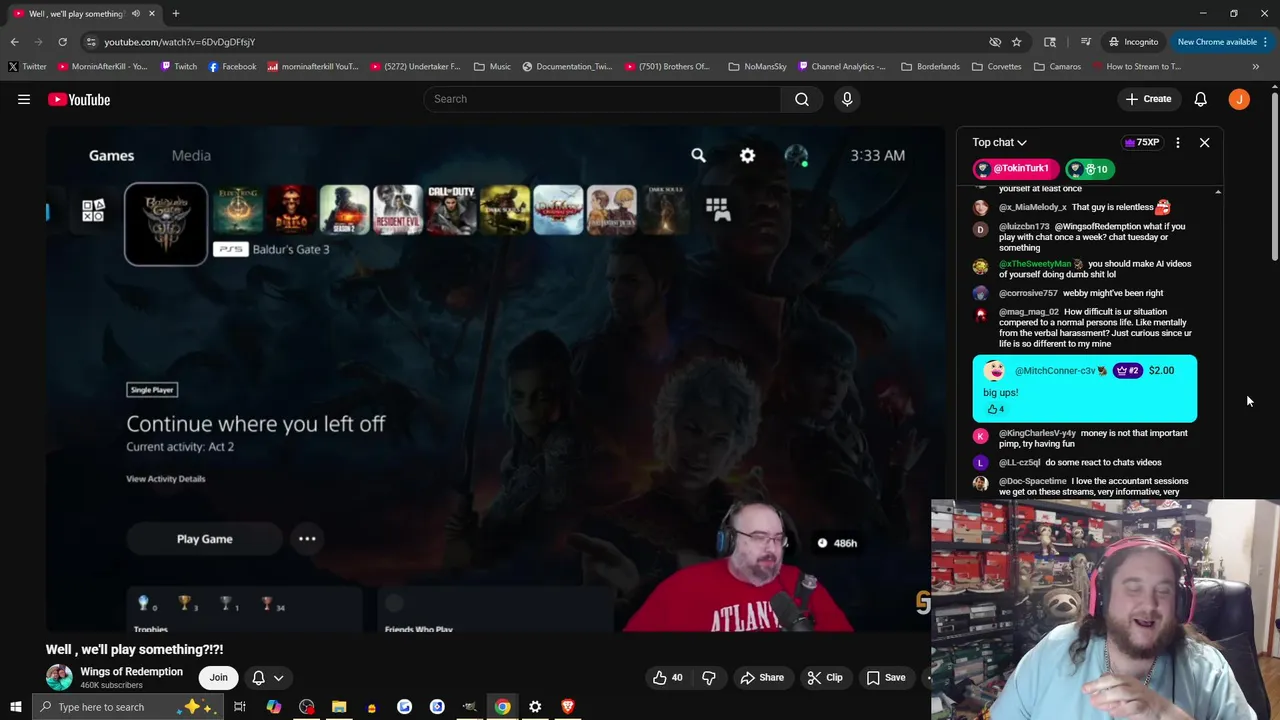Image resolution: width=1280 pixels, height=720 pixels.
Task: Open live chat more options menu
Action: click(1178, 142)
